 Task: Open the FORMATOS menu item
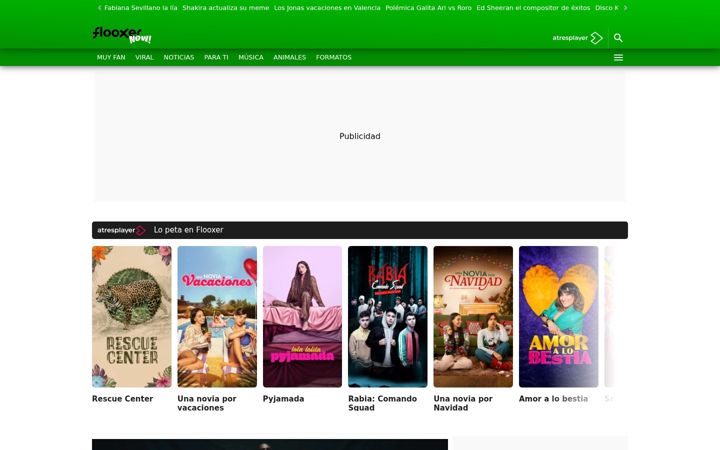[333, 57]
